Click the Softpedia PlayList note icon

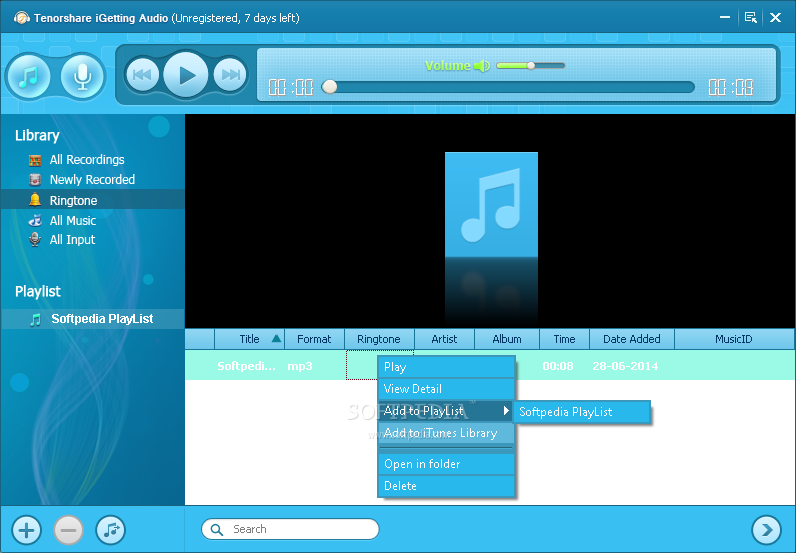tap(36, 320)
